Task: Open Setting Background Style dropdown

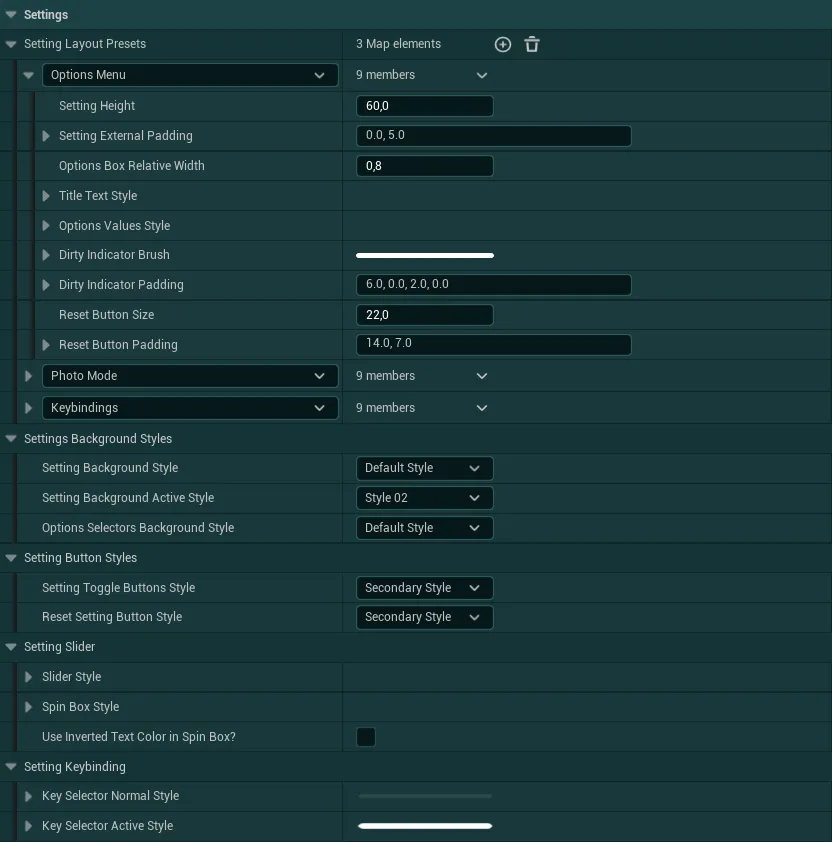Action: coord(424,468)
